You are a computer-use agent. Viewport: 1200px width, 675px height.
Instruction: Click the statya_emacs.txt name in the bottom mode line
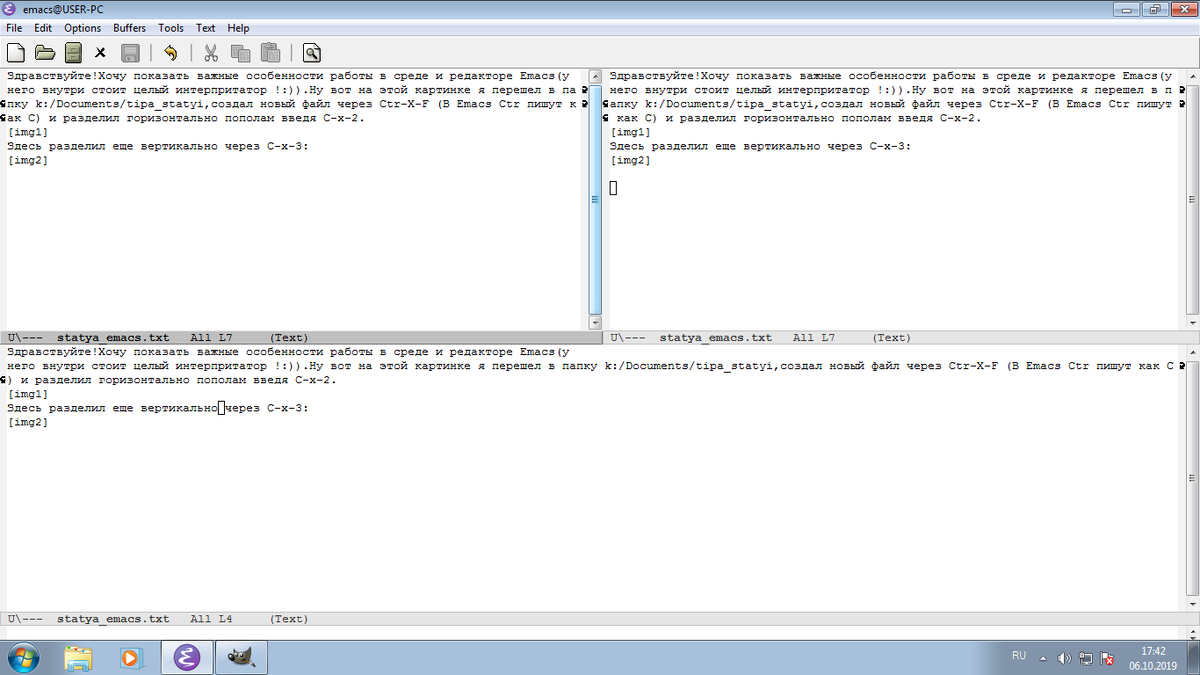(x=113, y=619)
